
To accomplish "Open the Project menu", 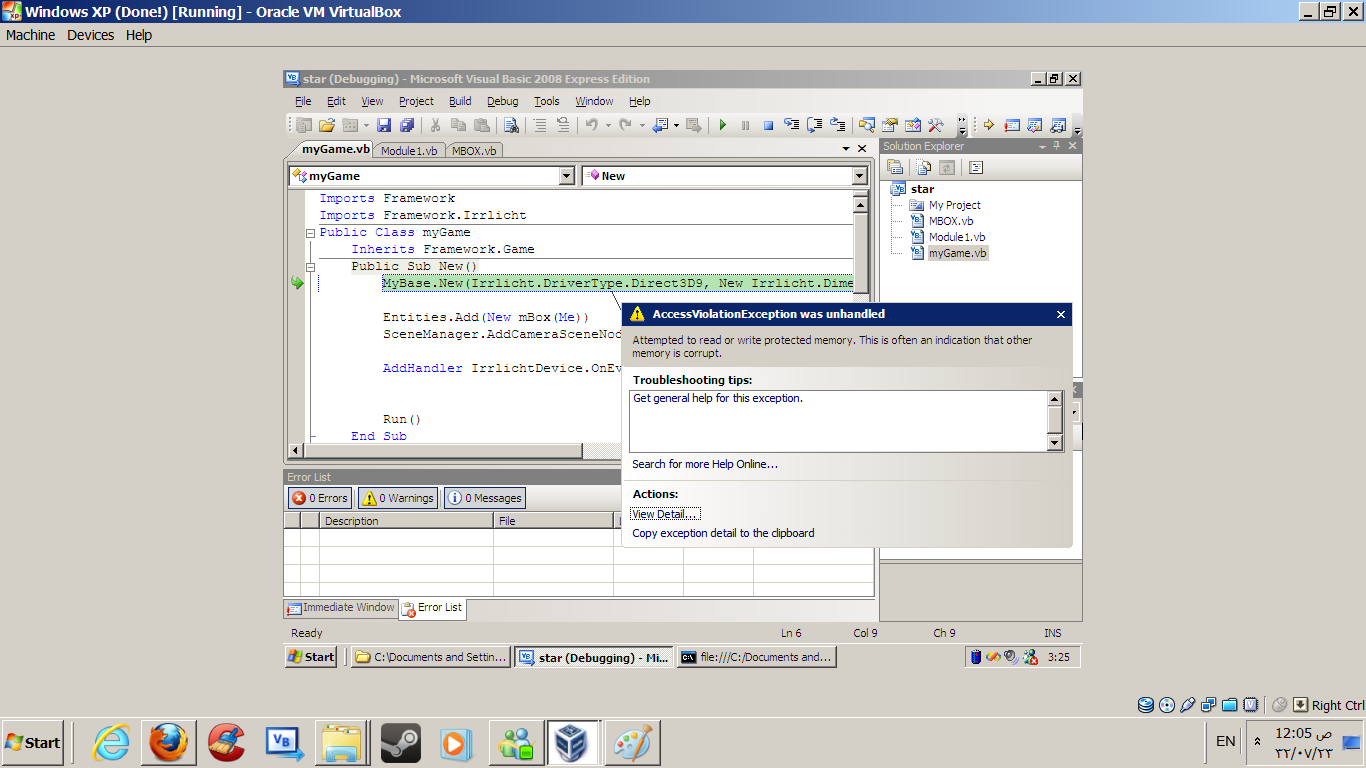I will (x=416, y=101).
